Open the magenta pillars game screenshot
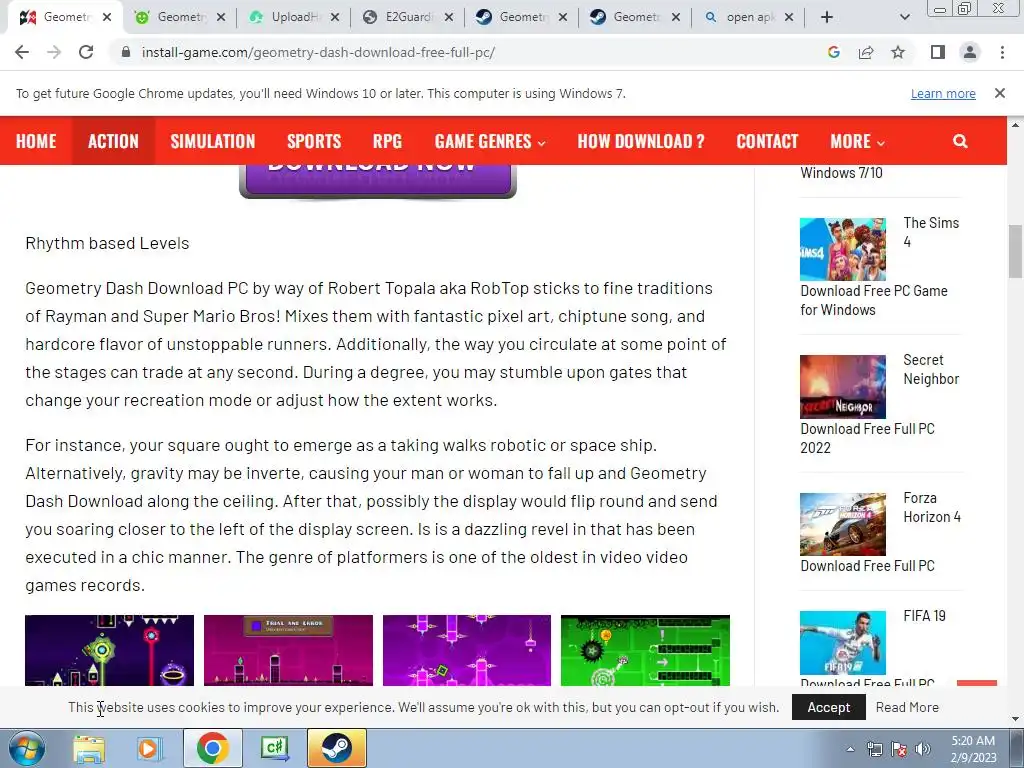 click(467, 650)
